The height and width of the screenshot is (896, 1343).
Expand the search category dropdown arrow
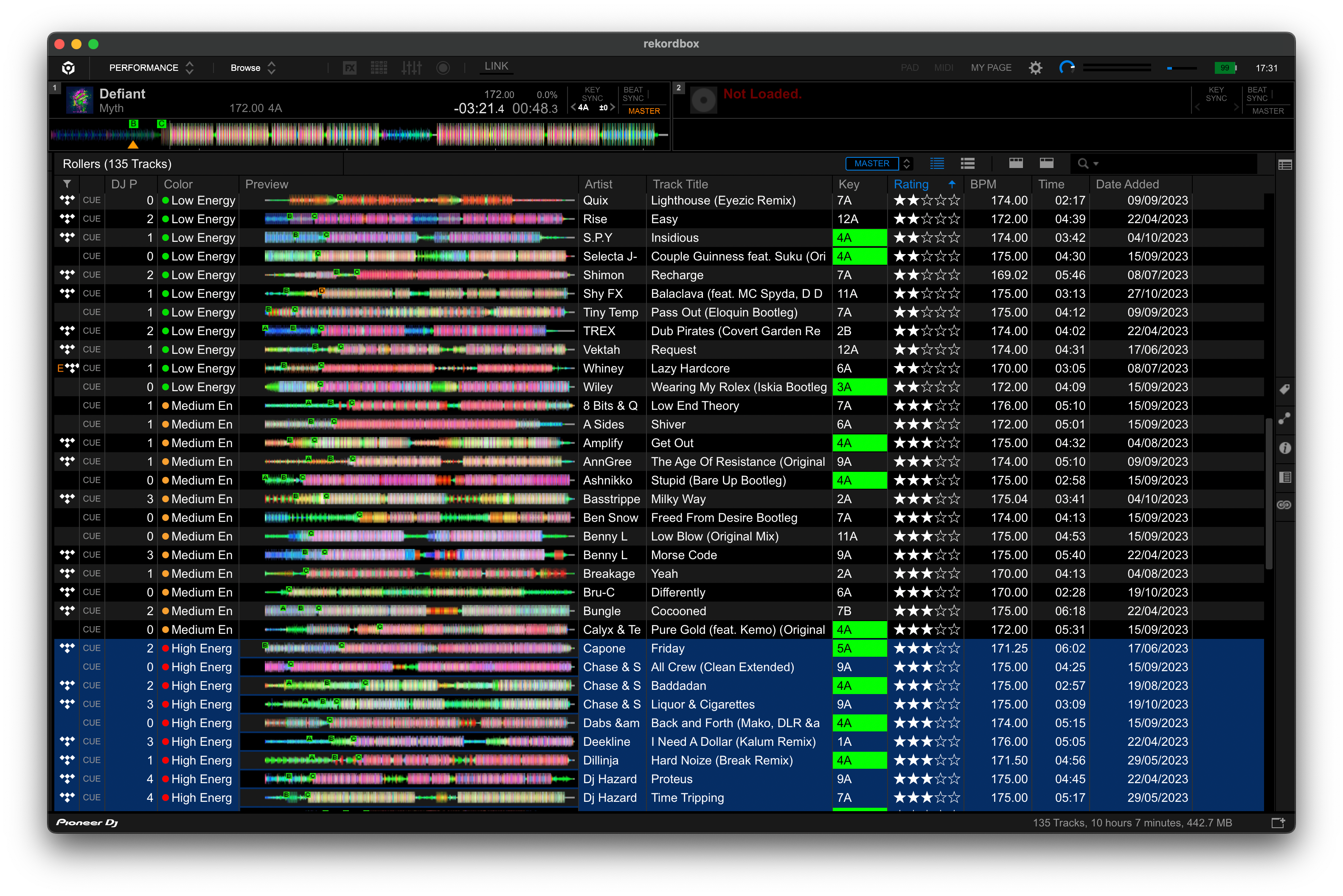pos(1096,164)
